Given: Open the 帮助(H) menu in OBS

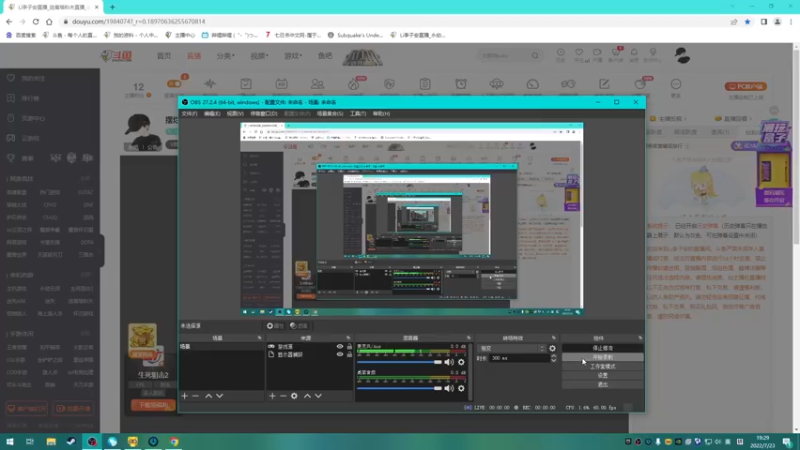Looking at the screenshot, I should point(381,114).
